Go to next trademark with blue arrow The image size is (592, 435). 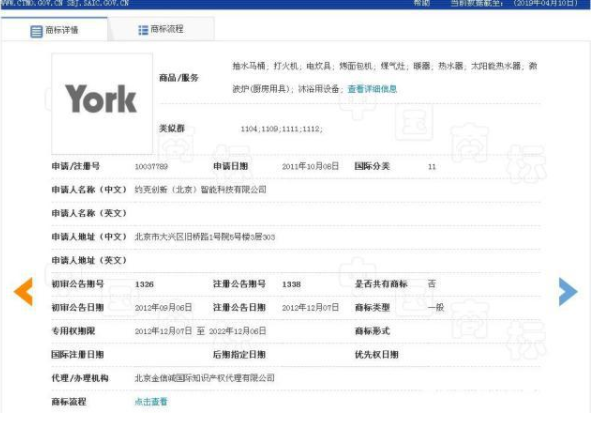tap(568, 291)
